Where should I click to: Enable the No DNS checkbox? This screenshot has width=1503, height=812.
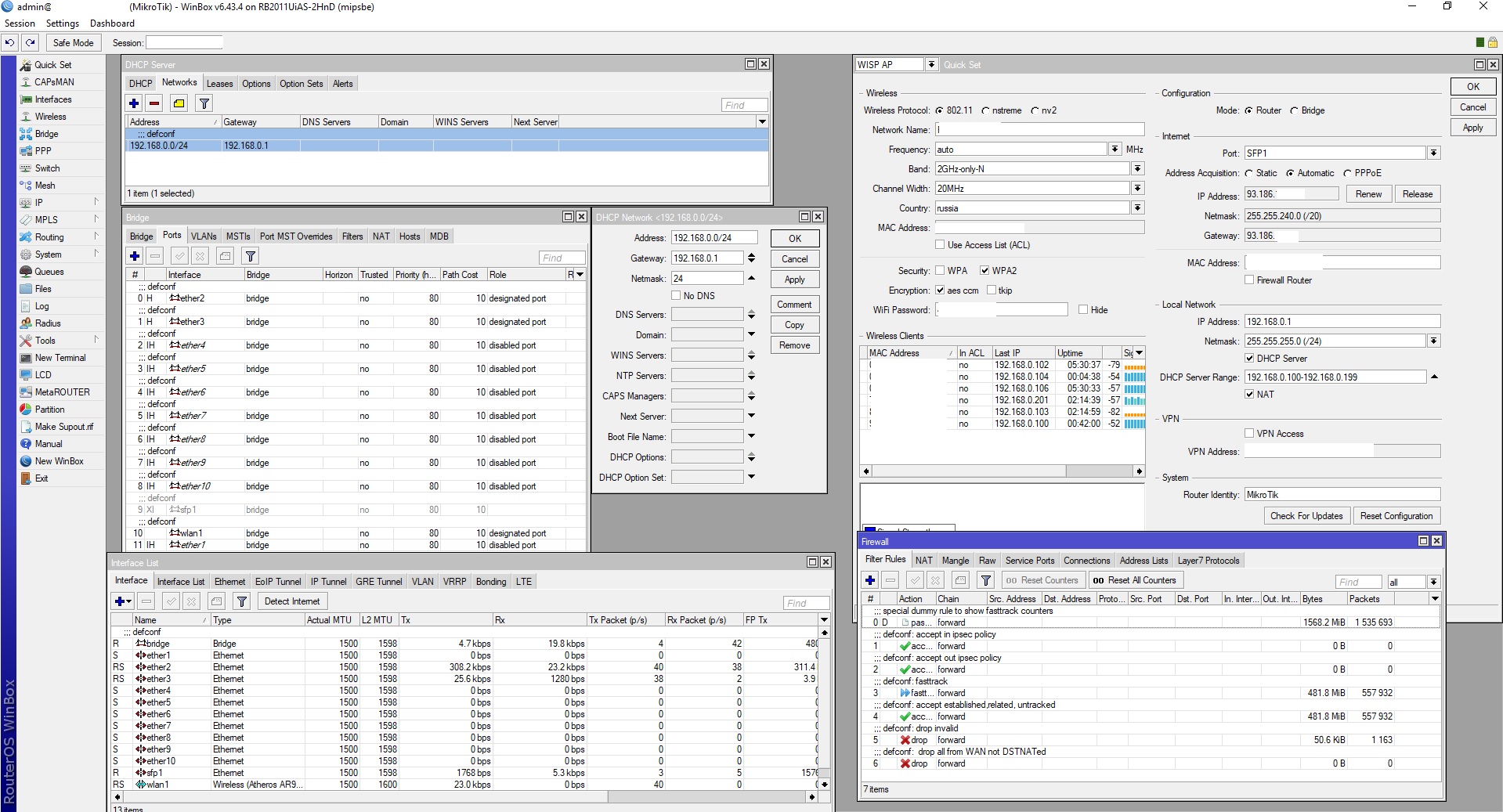[676, 296]
